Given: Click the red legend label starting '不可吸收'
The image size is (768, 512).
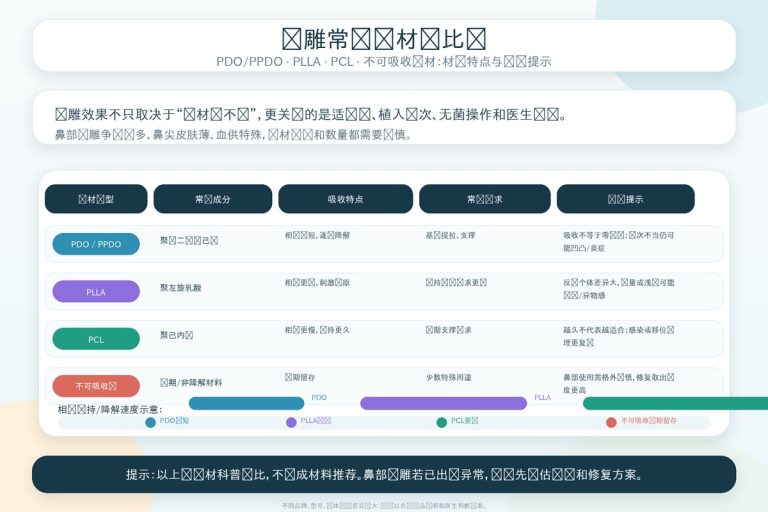Looking at the screenshot, I should 648,420.
